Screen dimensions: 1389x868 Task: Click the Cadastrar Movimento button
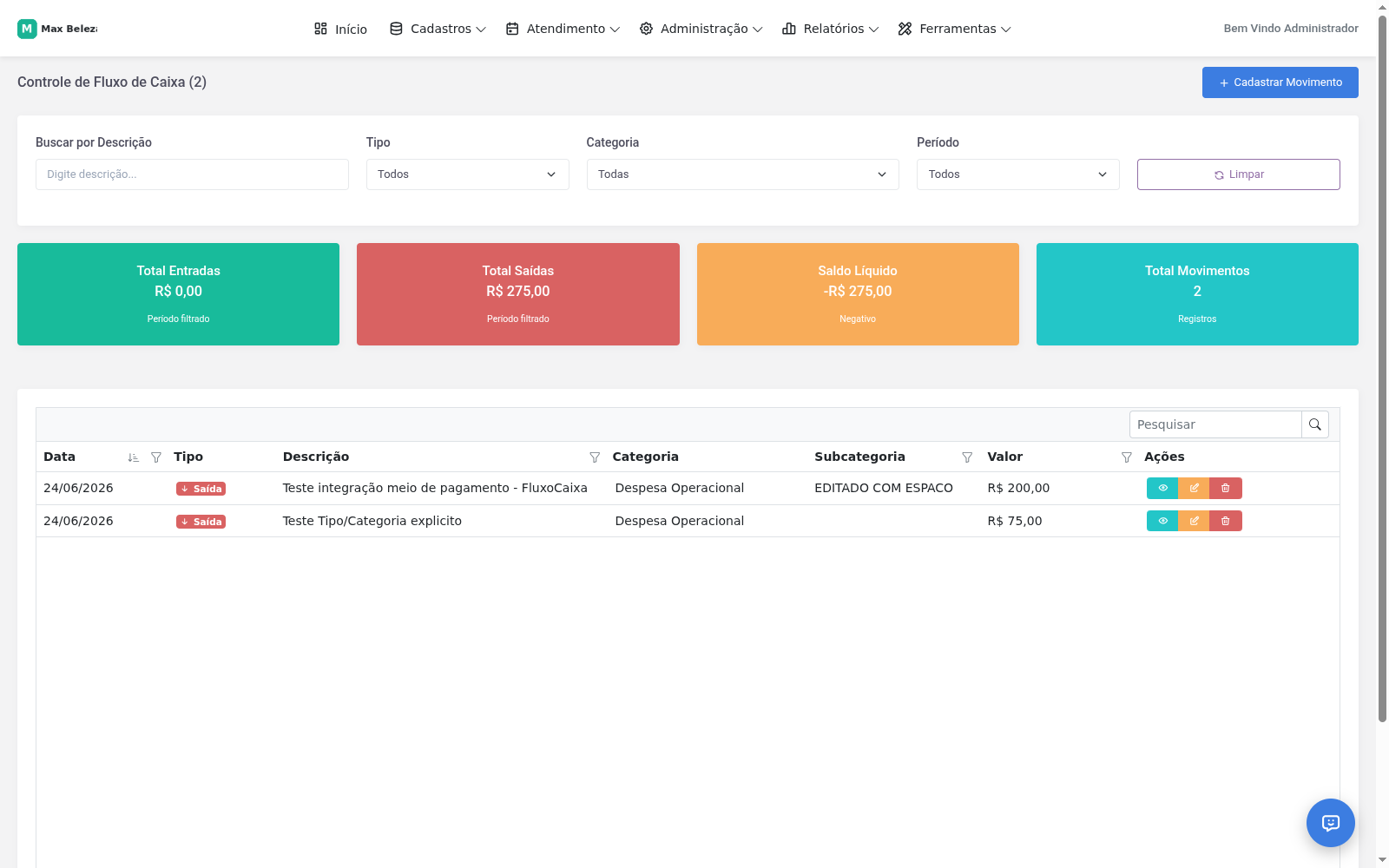click(1280, 82)
